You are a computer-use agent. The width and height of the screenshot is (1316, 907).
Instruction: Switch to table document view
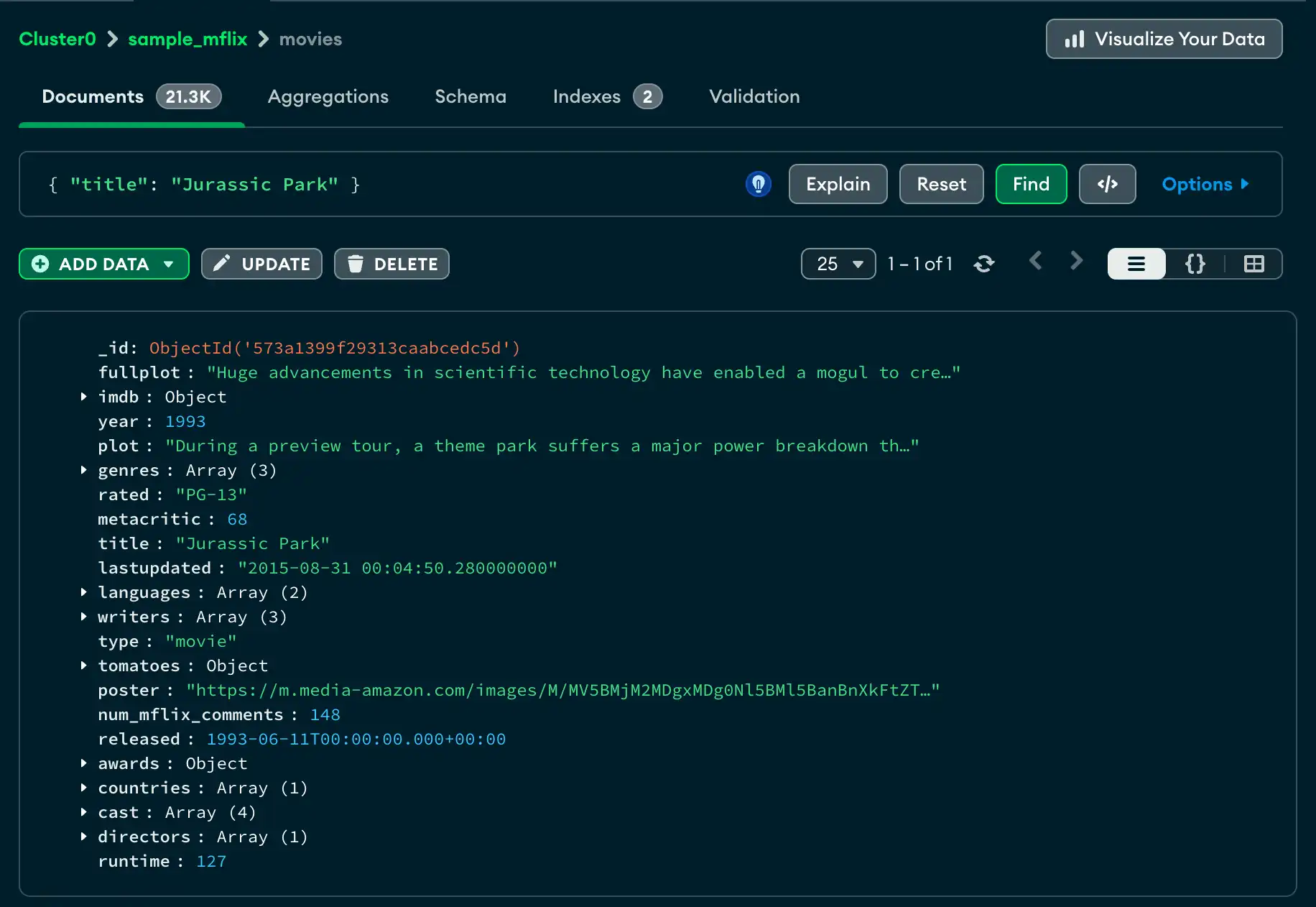pyautogui.click(x=1254, y=264)
